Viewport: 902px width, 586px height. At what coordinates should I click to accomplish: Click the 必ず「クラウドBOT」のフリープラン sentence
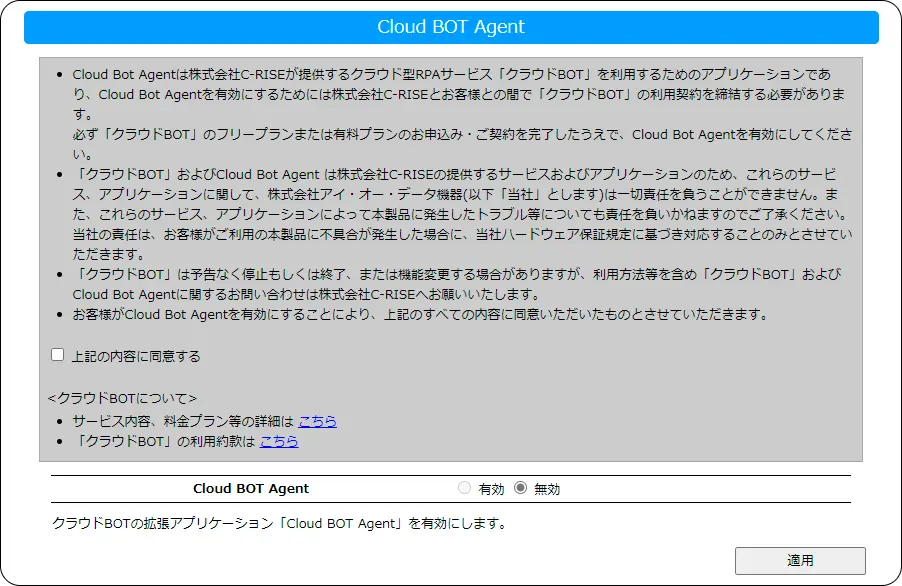pos(462,144)
